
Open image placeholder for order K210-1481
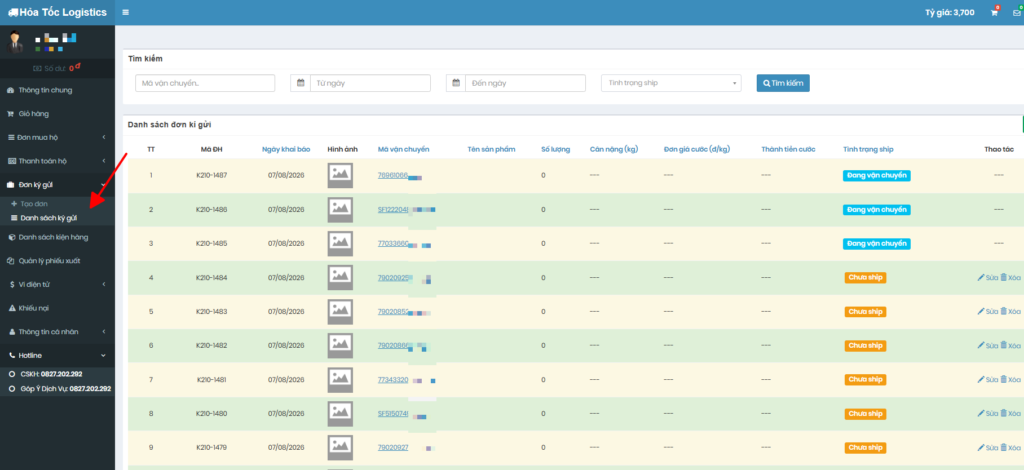[x=340, y=379]
